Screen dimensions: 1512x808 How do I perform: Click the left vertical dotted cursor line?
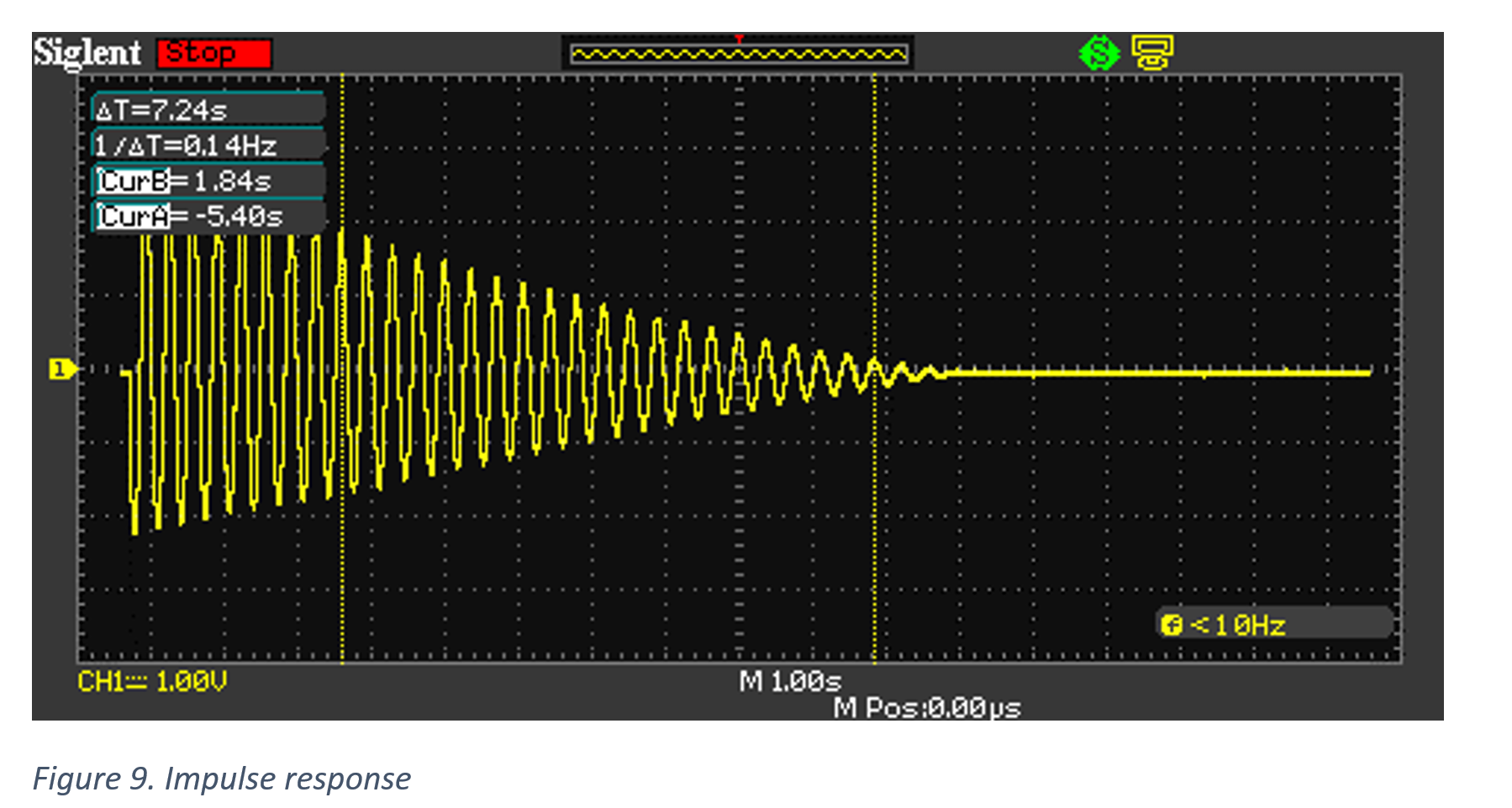[342, 370]
